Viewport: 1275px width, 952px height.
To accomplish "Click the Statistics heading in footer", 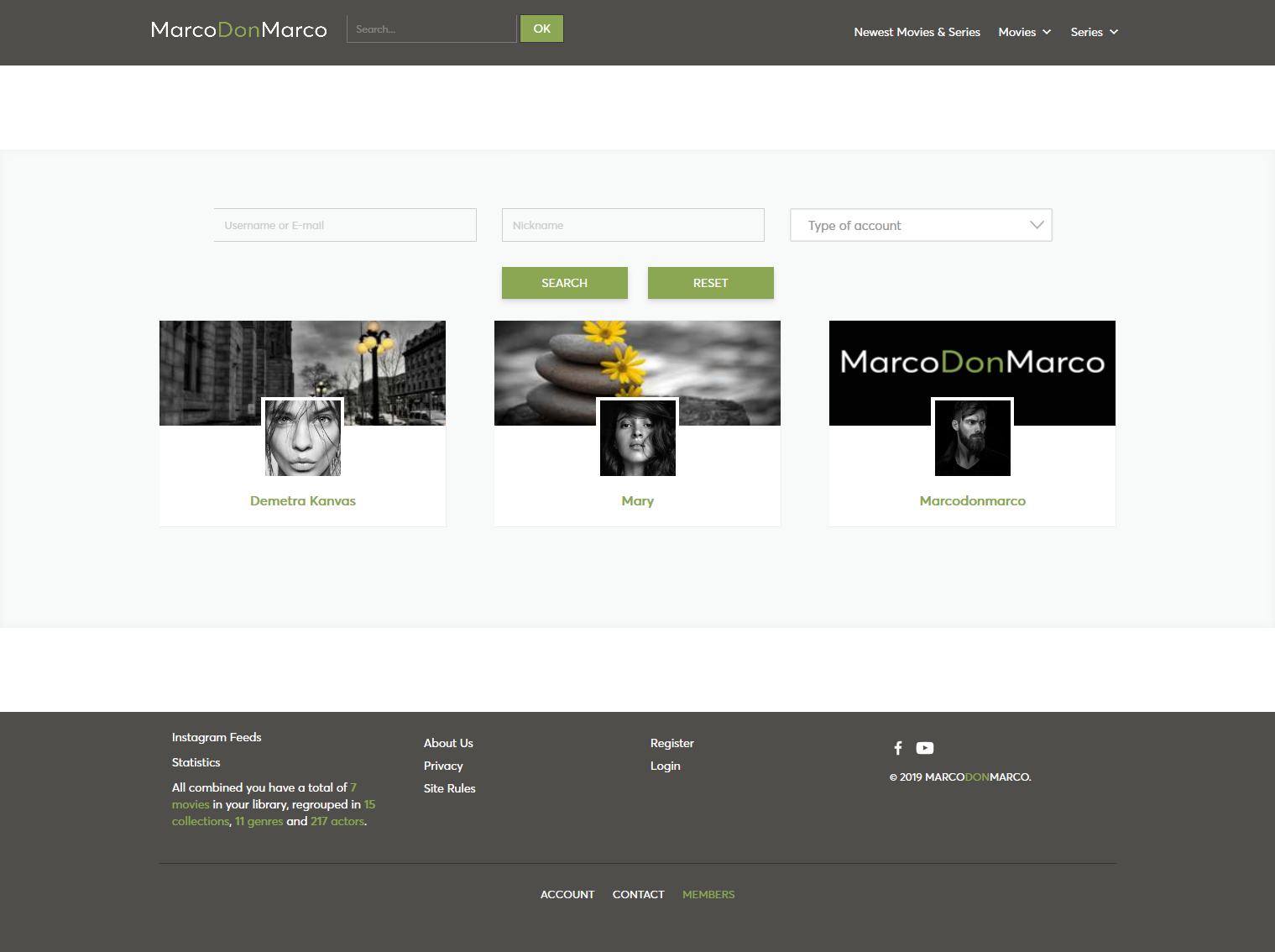I will point(196,762).
